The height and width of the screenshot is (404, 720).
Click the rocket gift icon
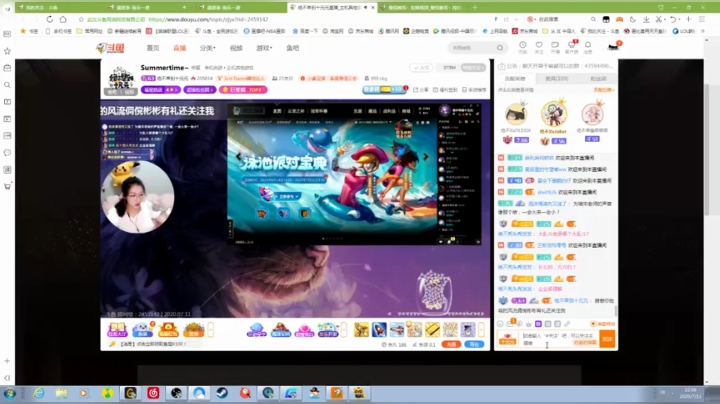(379, 329)
